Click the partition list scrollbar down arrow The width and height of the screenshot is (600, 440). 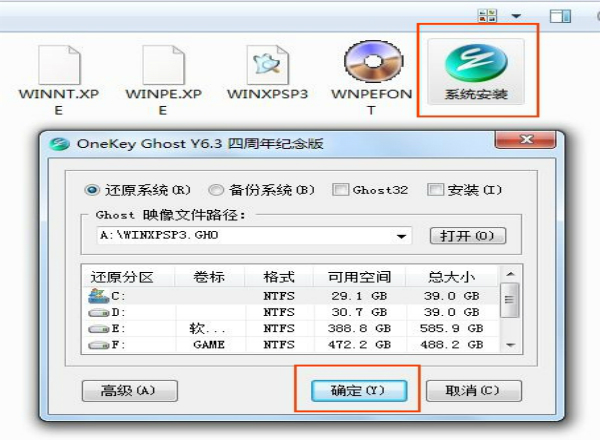(x=510, y=343)
